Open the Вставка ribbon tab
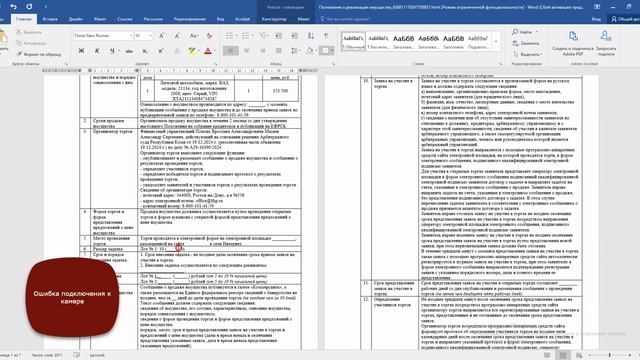 [50, 19]
